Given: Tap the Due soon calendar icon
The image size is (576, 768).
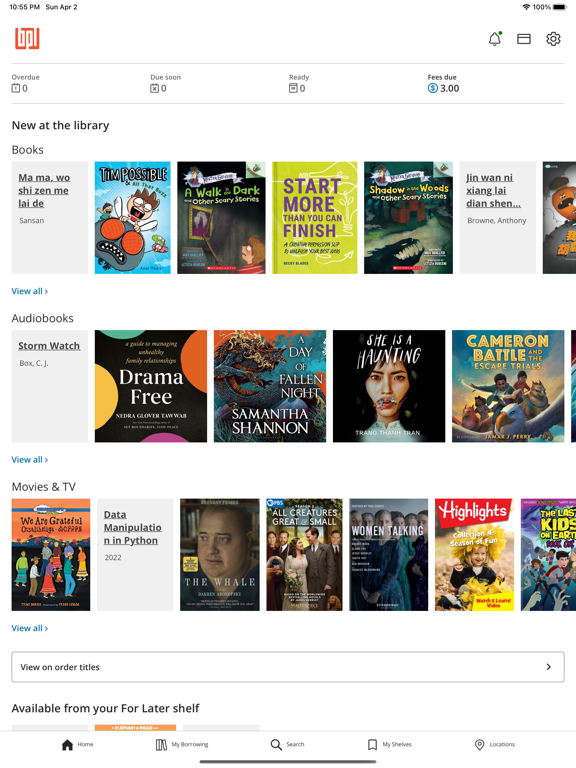Looking at the screenshot, I should click(x=154, y=88).
